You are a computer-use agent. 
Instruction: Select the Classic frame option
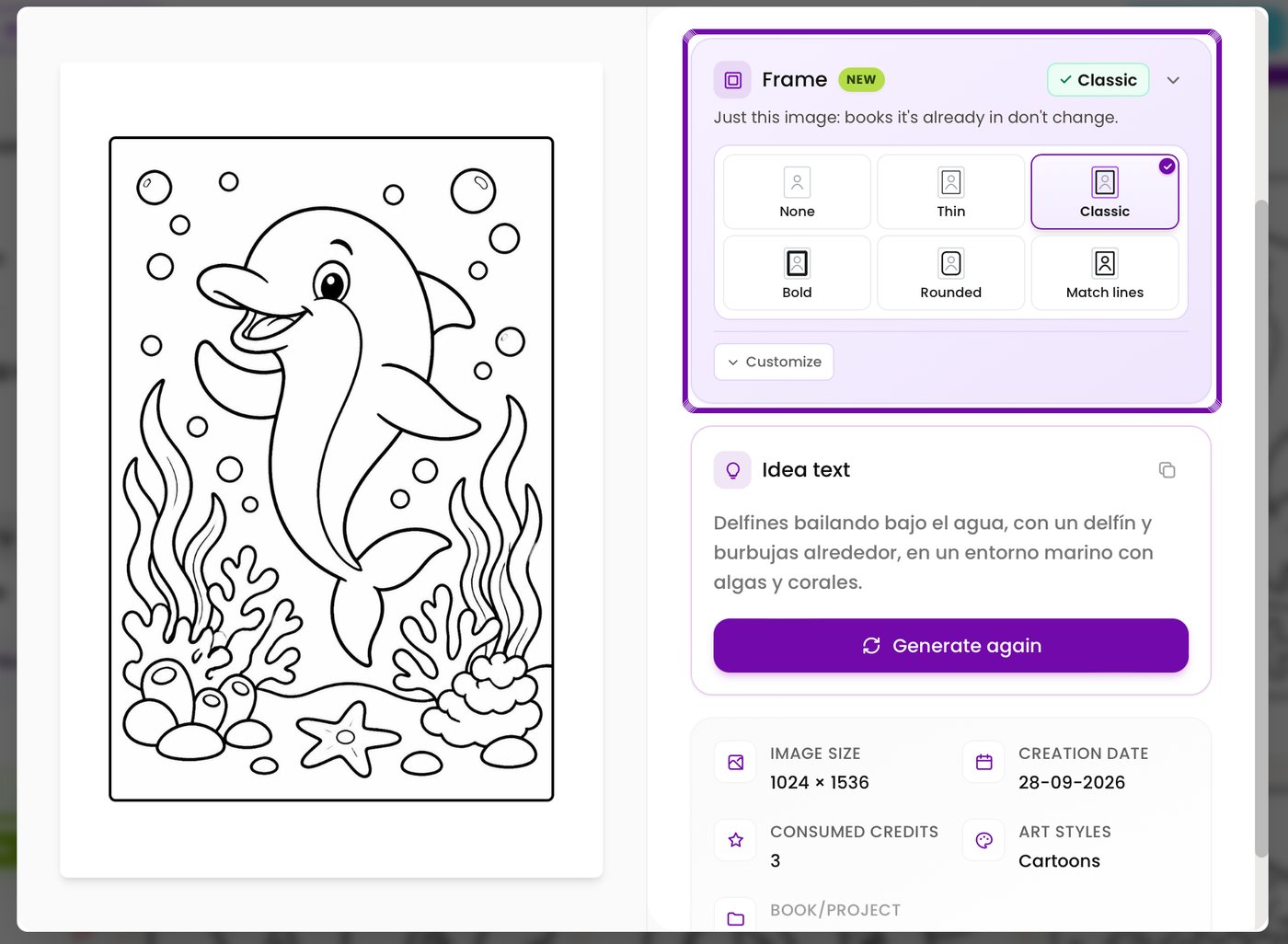[x=1104, y=191]
